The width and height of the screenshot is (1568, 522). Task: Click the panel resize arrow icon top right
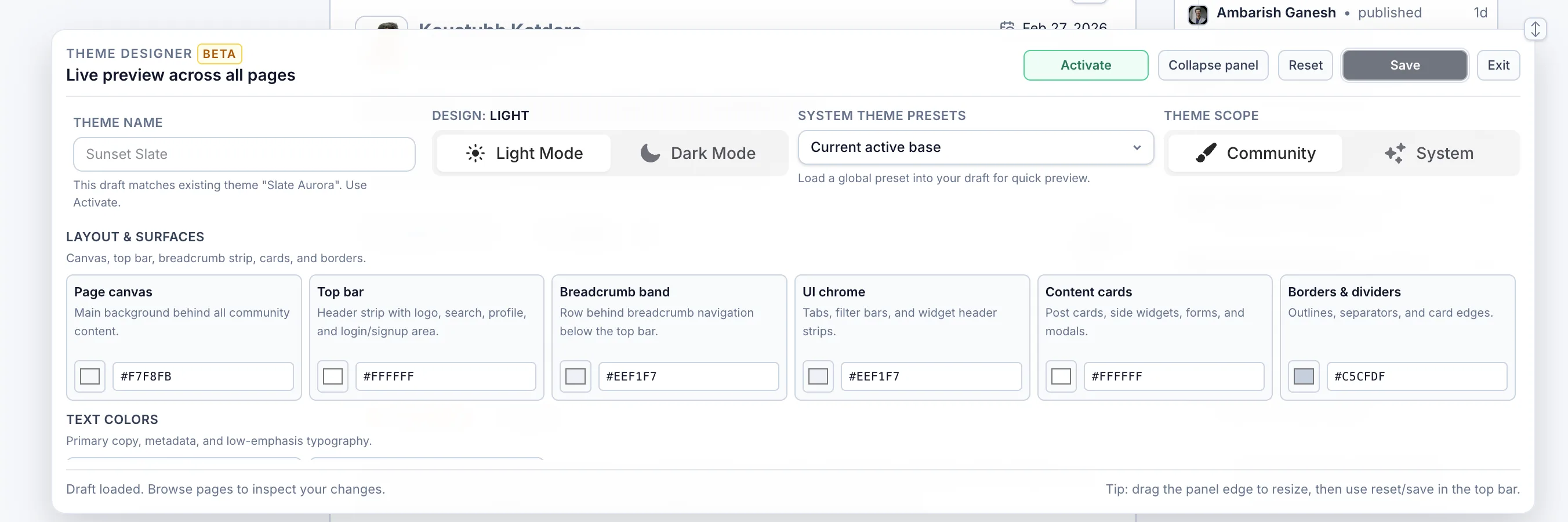pos(1536,28)
